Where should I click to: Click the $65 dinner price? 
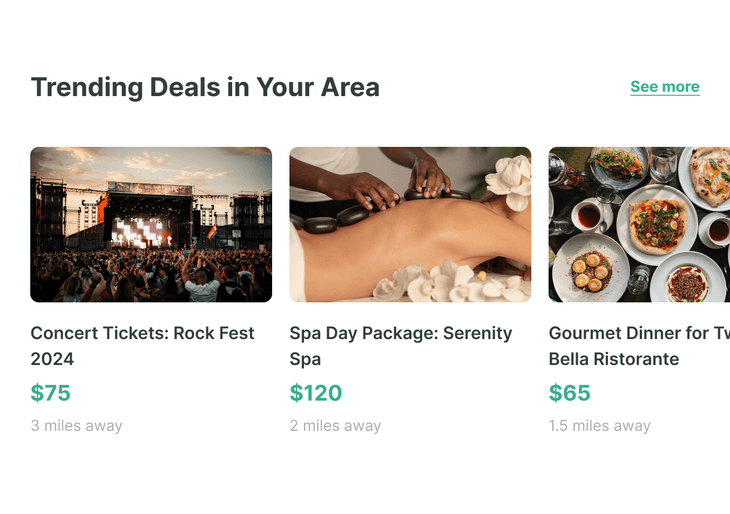570,393
